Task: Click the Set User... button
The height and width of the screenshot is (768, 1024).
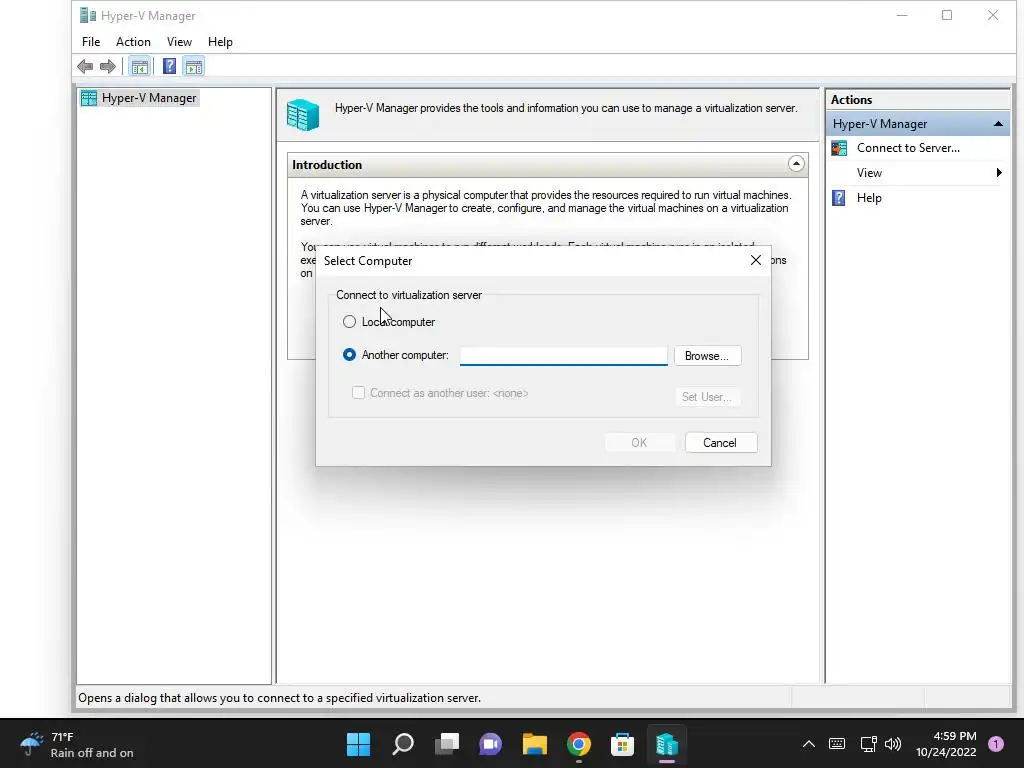Action: (707, 396)
